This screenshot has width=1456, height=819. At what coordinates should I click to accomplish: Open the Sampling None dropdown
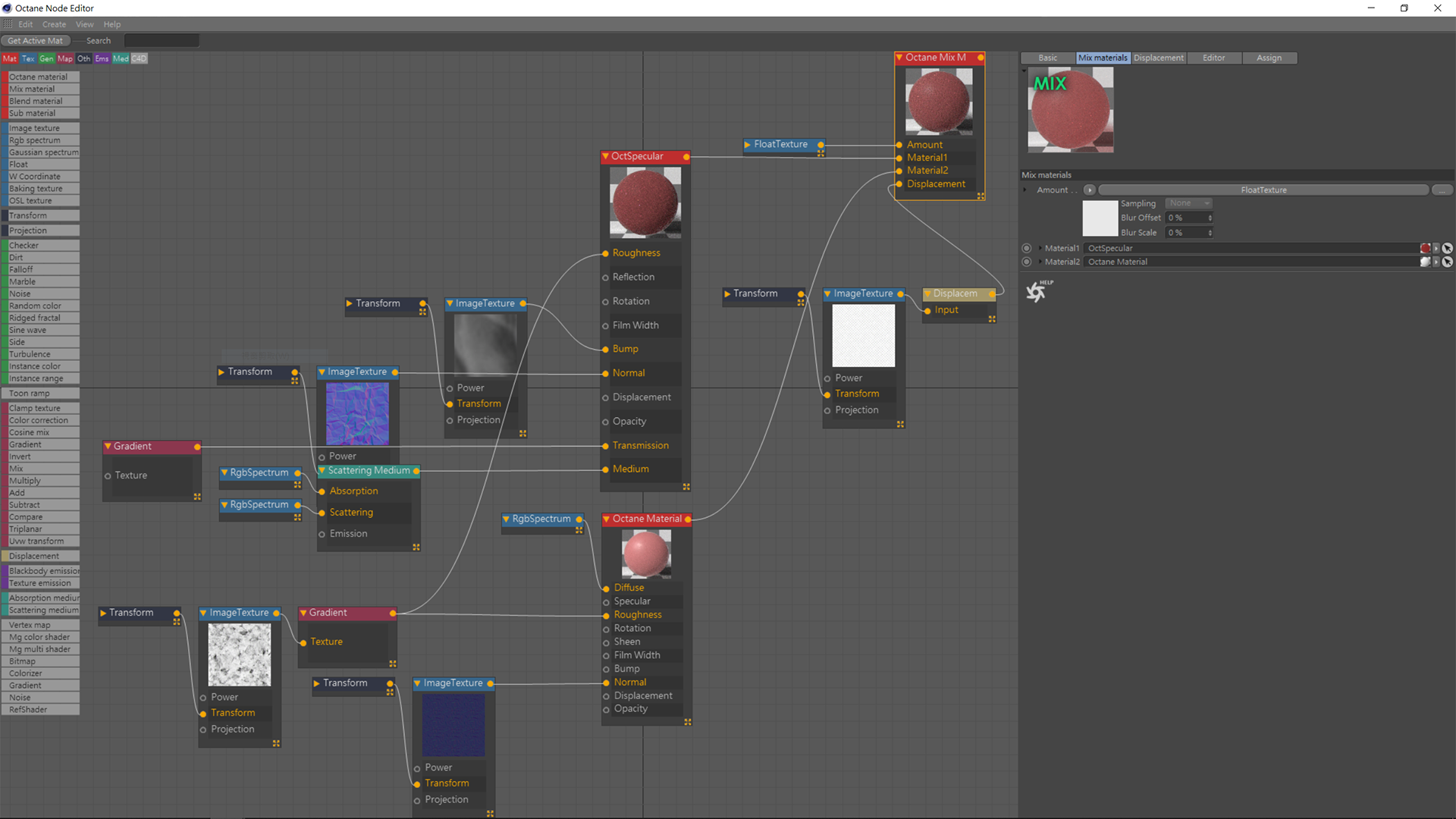pos(1188,203)
